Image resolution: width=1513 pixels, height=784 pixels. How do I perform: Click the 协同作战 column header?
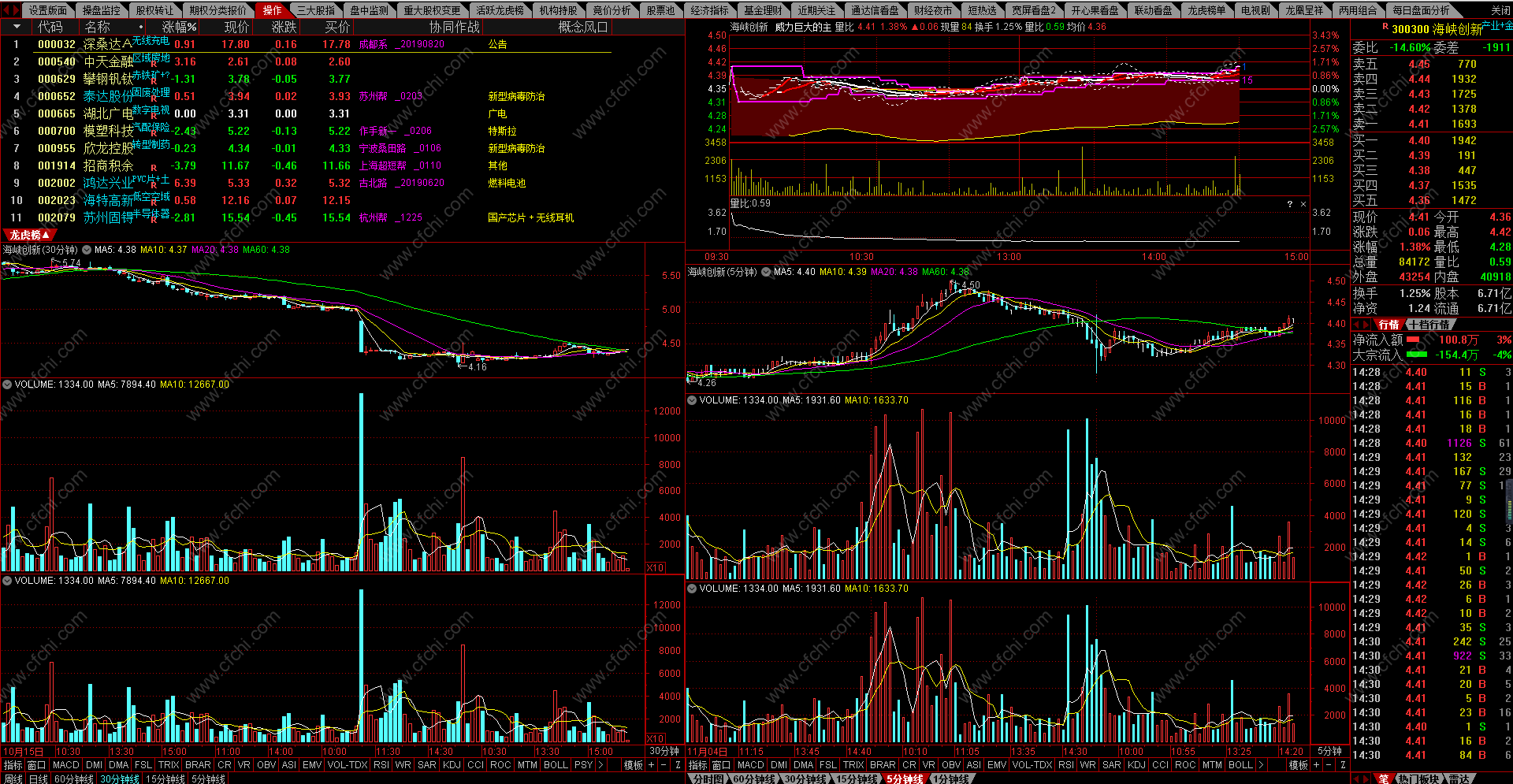click(x=454, y=27)
